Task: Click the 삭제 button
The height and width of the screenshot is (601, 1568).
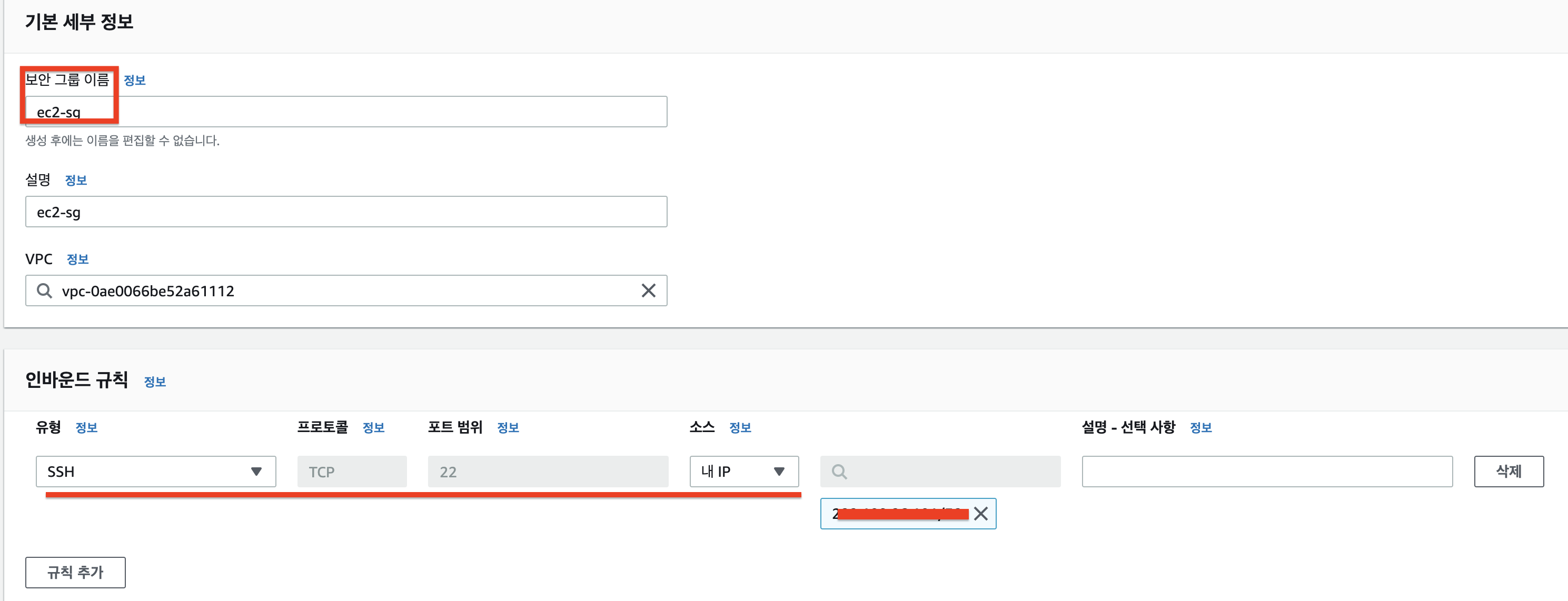Action: click(x=1509, y=472)
